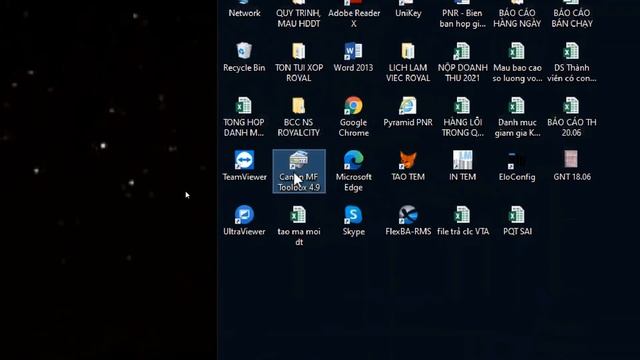The width and height of the screenshot is (640, 360).
Task: Click the PNR - Bien ban hop label
Action: pos(462,18)
